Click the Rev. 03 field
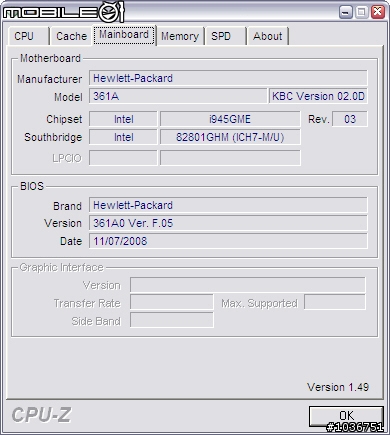Screen dimensions: 390x435 (350, 119)
